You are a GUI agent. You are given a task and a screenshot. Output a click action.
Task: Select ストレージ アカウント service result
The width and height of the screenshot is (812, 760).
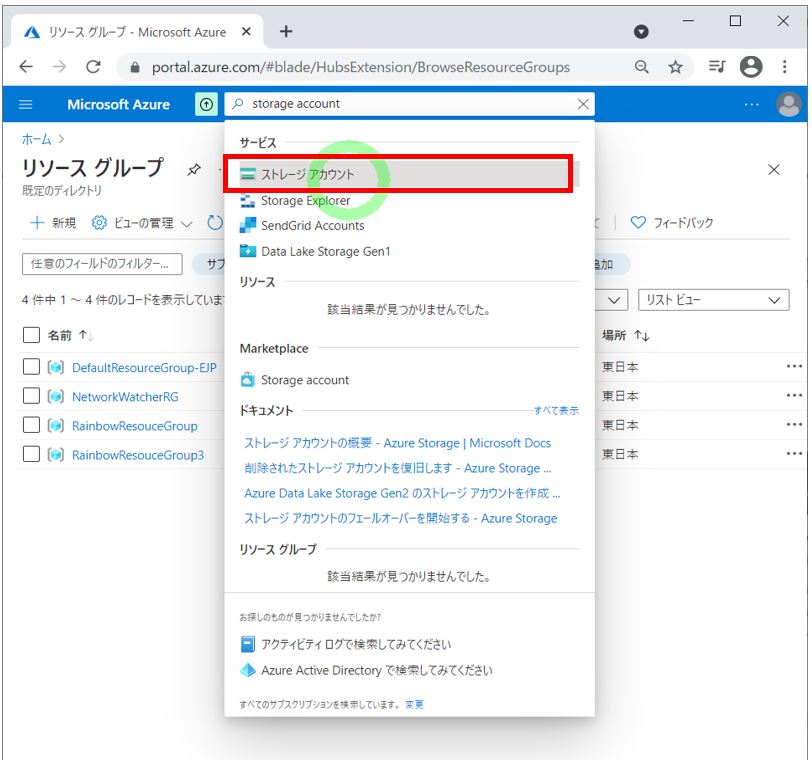(x=409, y=174)
